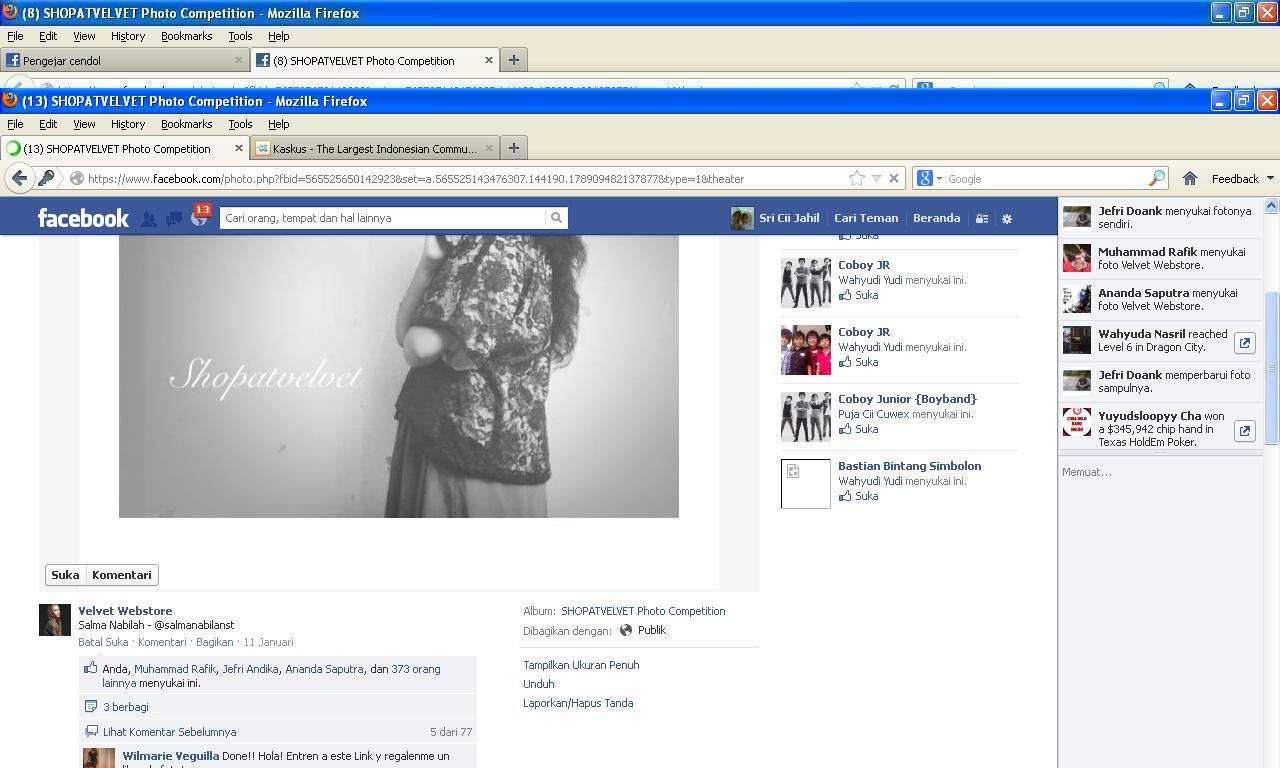
Task: Click the password key icon
Action: [46, 178]
